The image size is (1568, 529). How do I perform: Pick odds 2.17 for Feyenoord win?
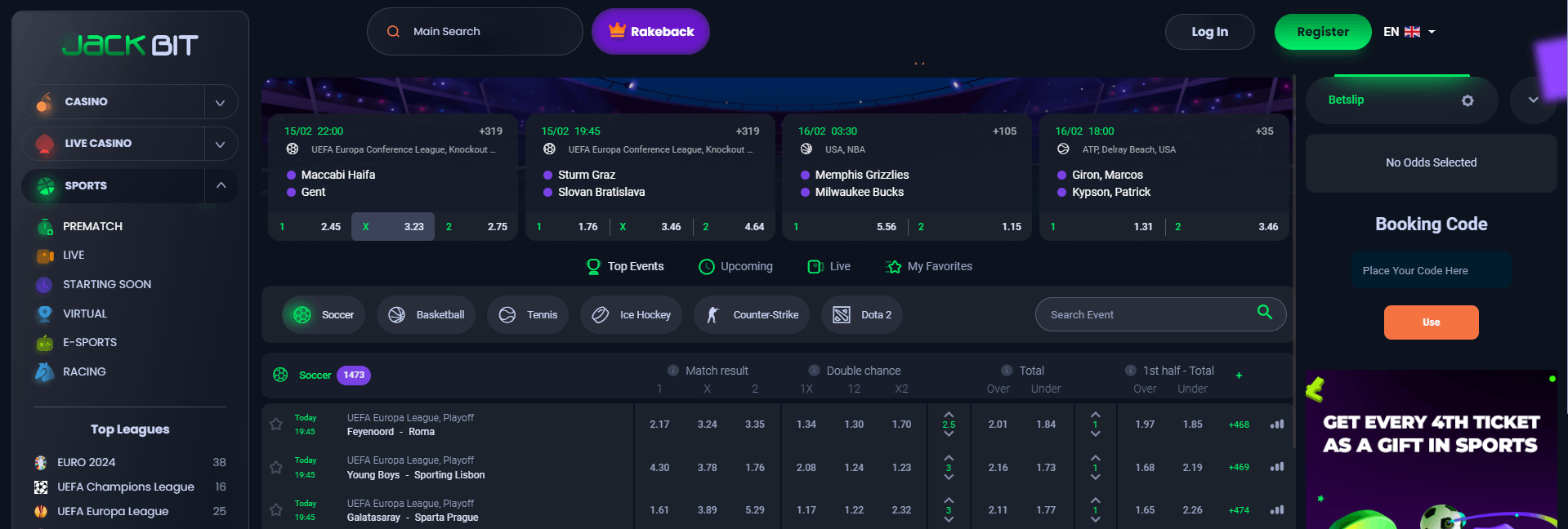tap(659, 425)
